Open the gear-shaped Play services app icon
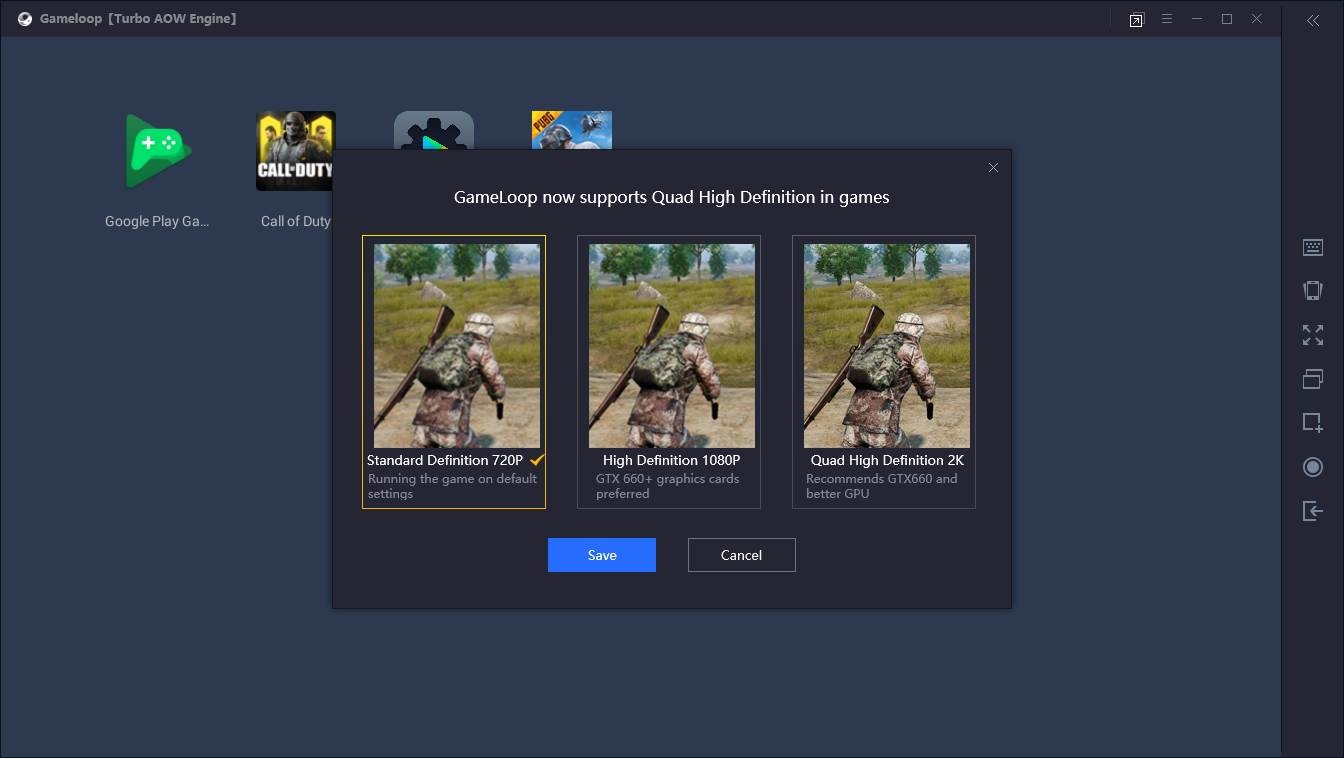The width and height of the screenshot is (1344, 758). pyautogui.click(x=434, y=130)
